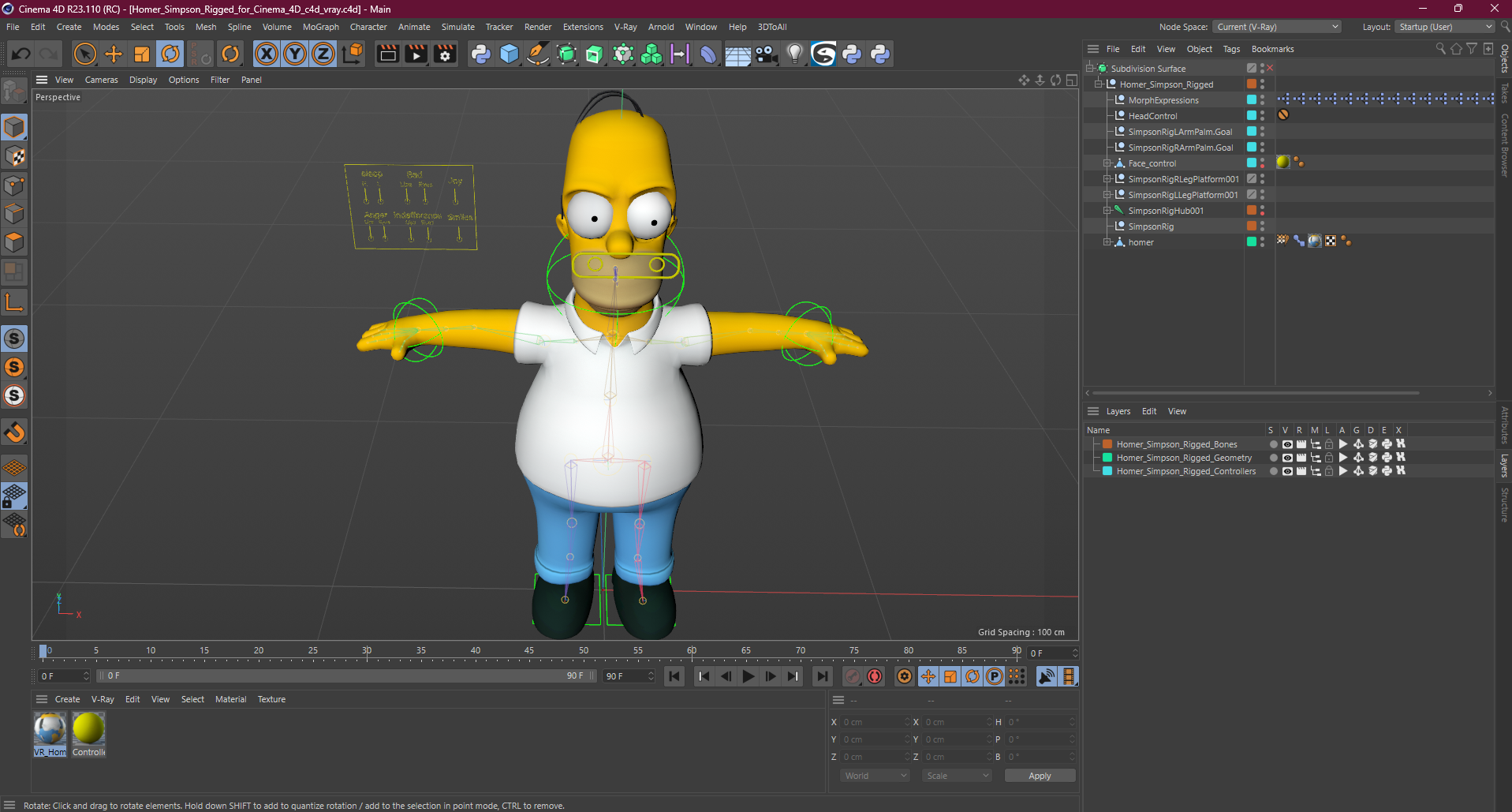This screenshot has height=812, width=1512.
Task: Select the Controlle yellow material thumbnail
Action: point(88,734)
